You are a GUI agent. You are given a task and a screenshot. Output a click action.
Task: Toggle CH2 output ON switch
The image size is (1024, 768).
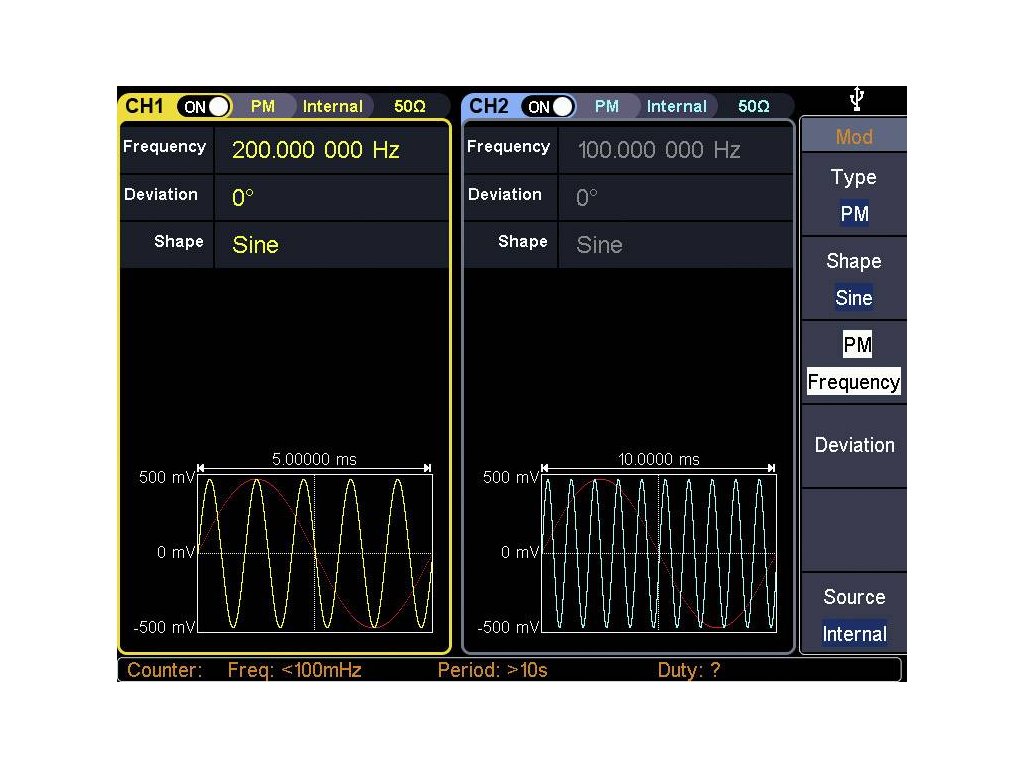(548, 106)
